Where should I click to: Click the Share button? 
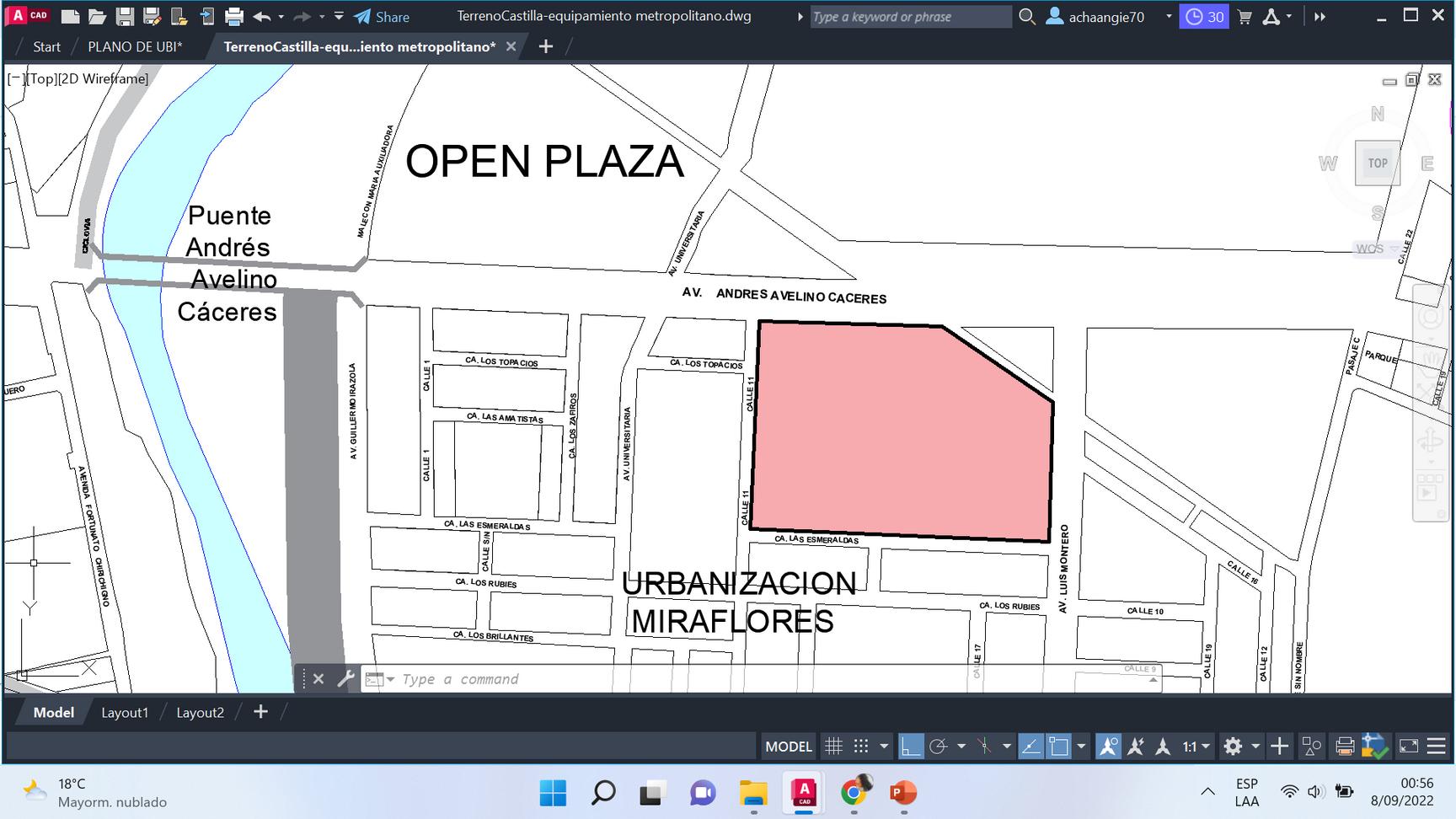tap(382, 17)
